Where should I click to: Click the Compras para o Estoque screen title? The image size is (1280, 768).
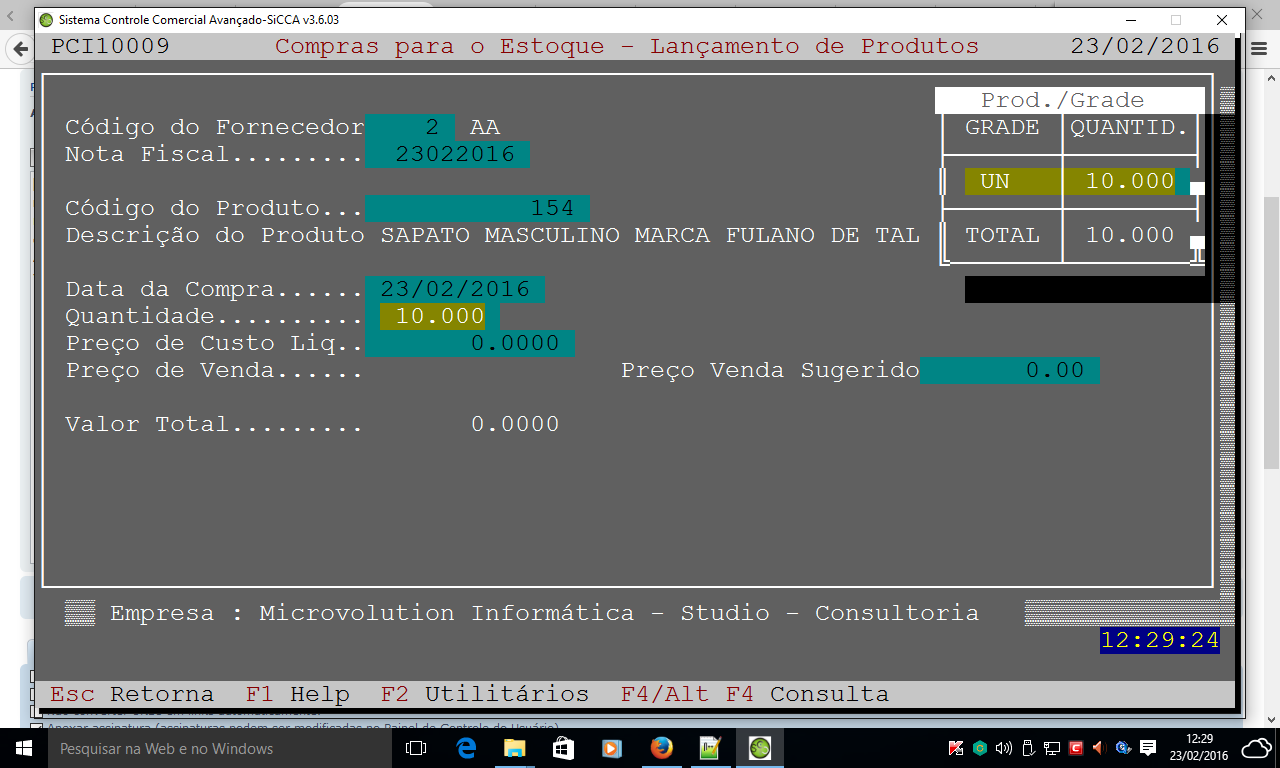[627, 46]
